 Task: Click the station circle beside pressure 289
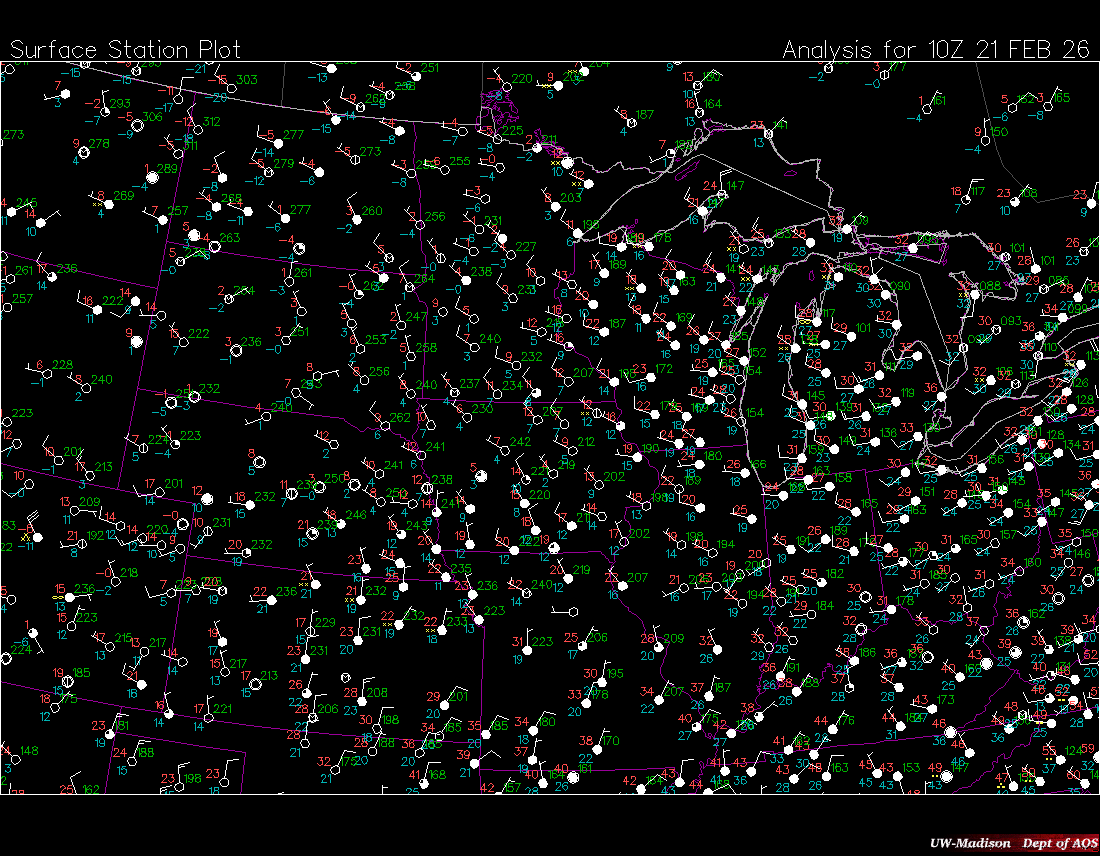click(153, 177)
